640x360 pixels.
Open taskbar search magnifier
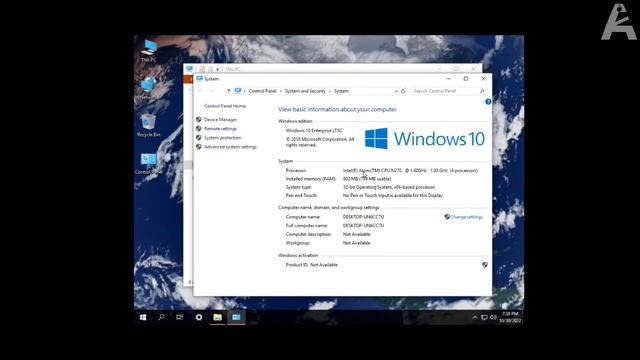point(161,317)
